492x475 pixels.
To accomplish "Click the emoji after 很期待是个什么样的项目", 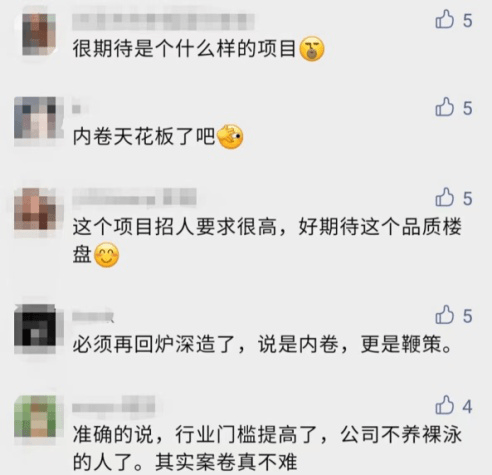I will pyautogui.click(x=312, y=49).
